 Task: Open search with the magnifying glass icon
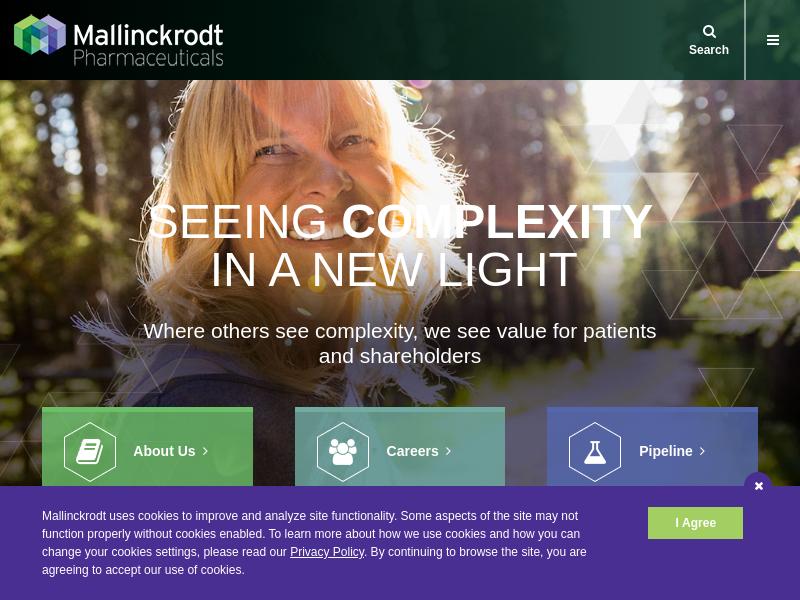[709, 32]
